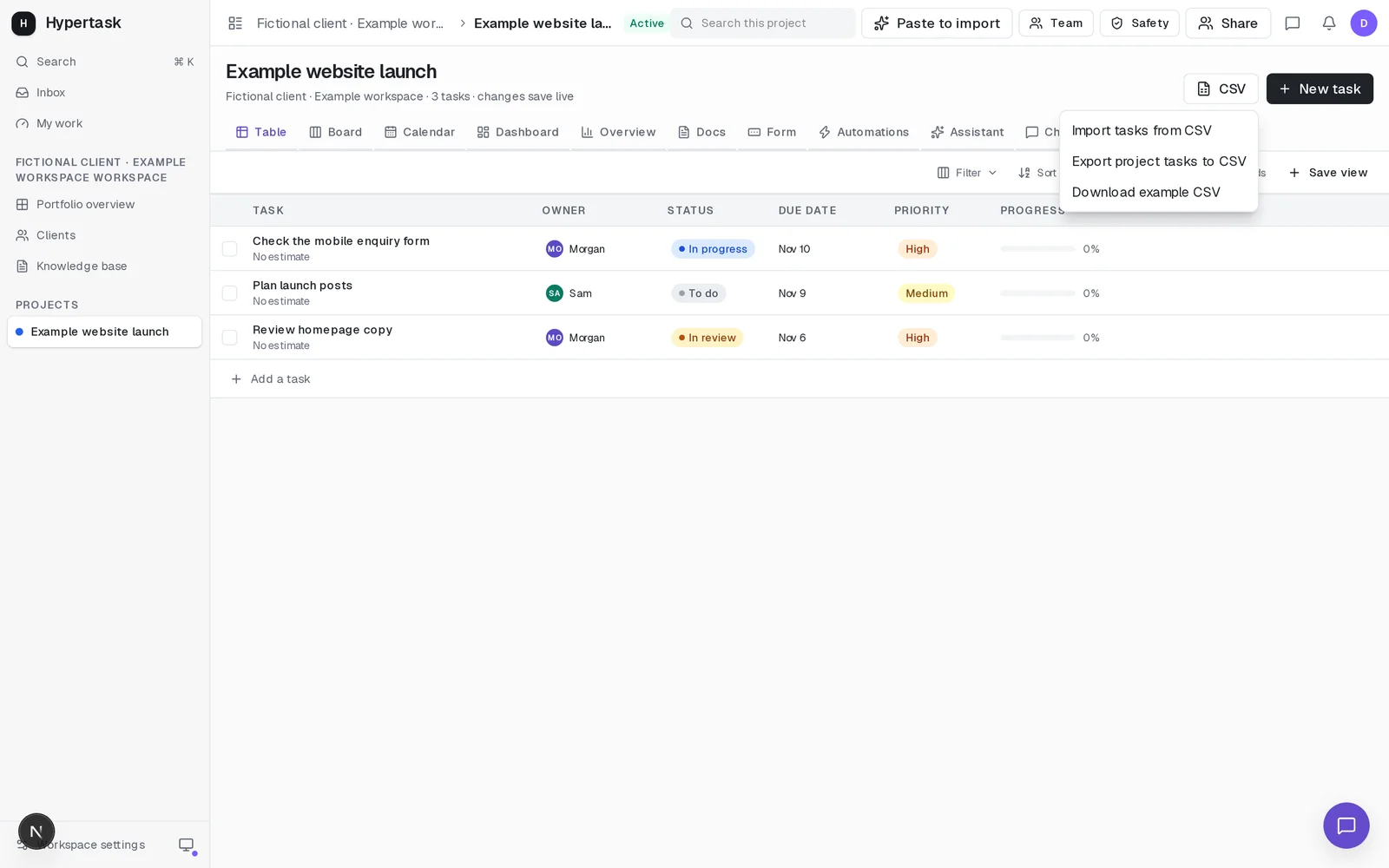Screen dimensions: 1389x868
Task: Click Sam's avatar on Plan launch posts row
Action: [x=555, y=293]
